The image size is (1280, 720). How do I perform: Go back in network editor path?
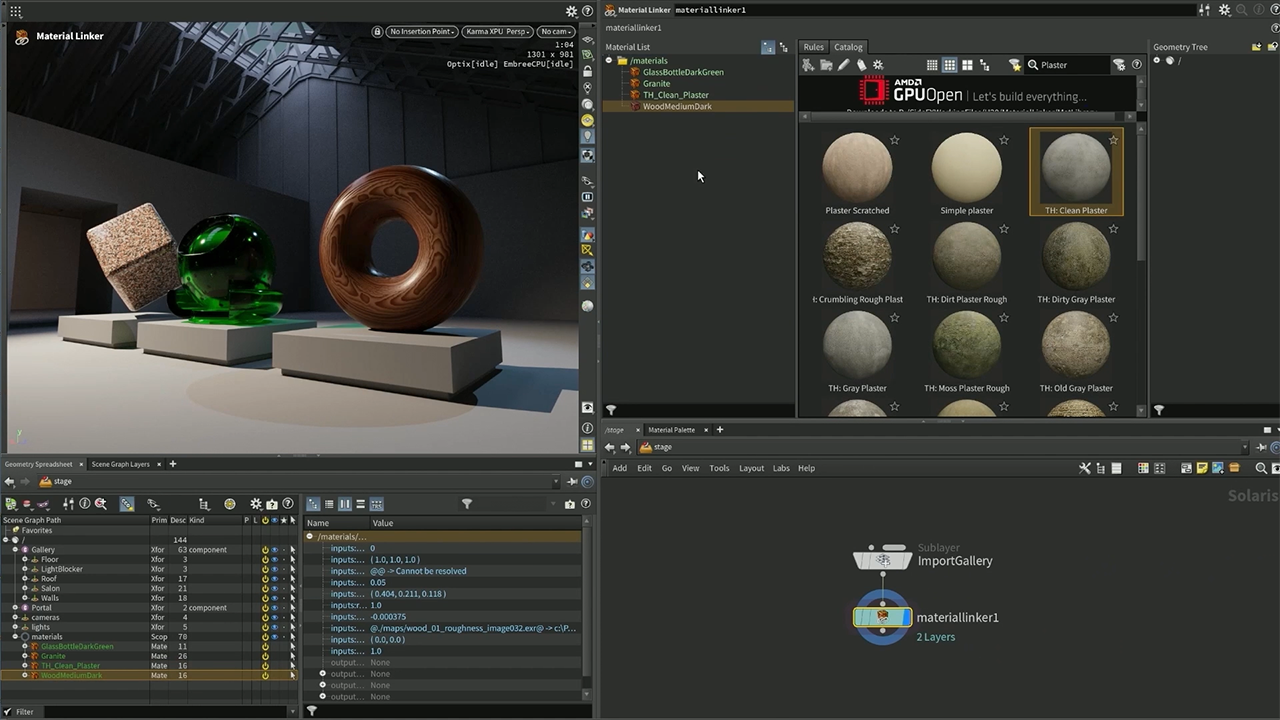(609, 447)
